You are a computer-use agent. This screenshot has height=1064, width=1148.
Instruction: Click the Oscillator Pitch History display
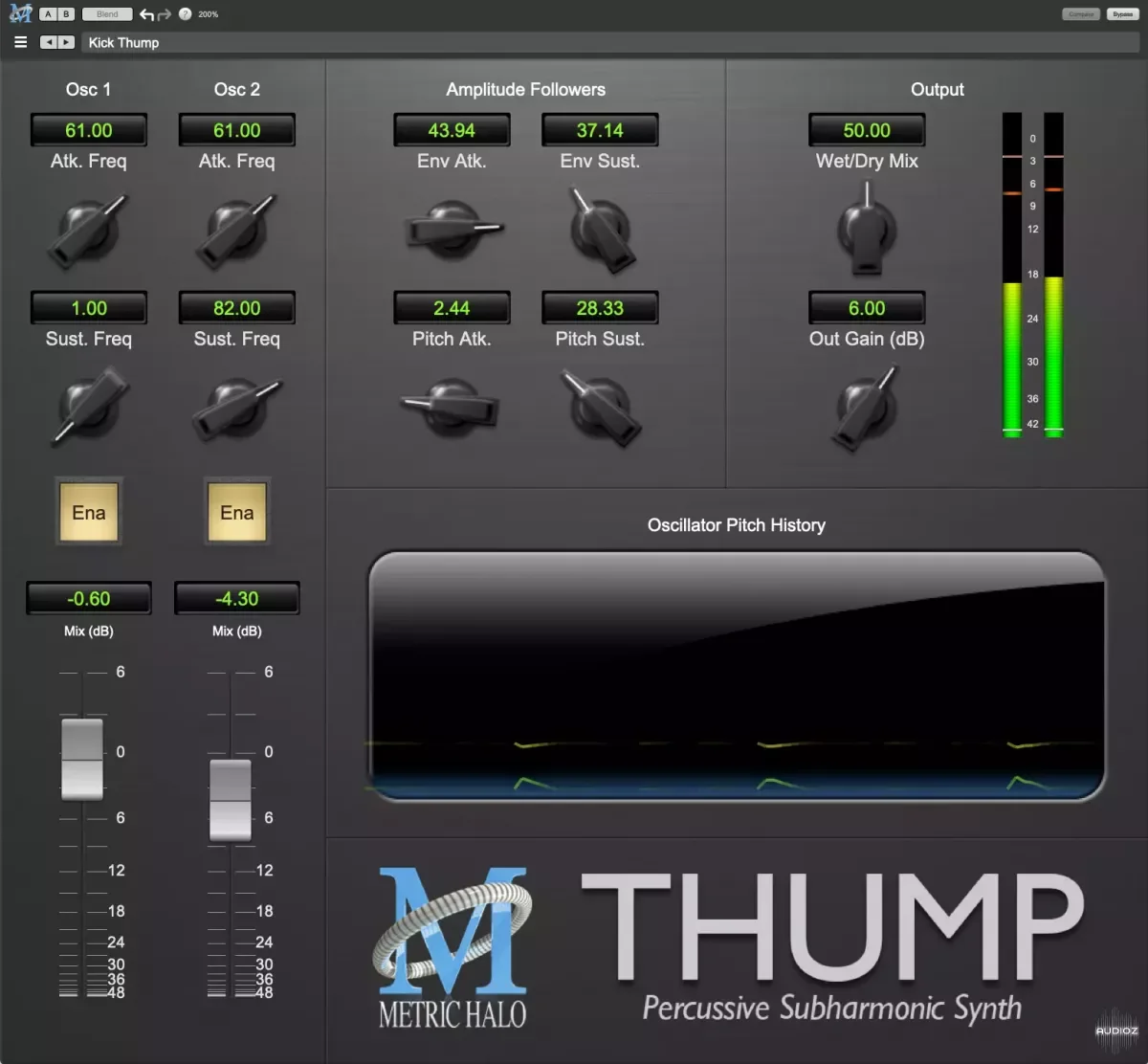[737, 676]
